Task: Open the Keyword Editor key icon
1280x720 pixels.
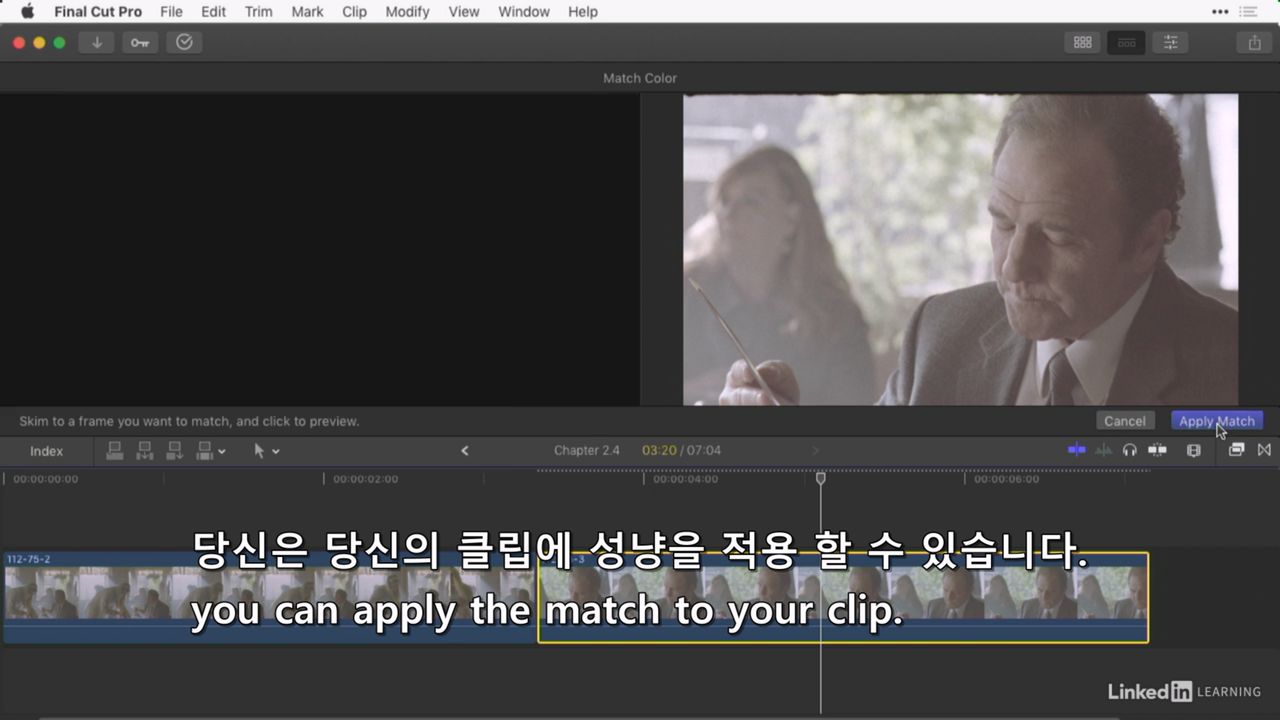Action: pyautogui.click(x=140, y=42)
